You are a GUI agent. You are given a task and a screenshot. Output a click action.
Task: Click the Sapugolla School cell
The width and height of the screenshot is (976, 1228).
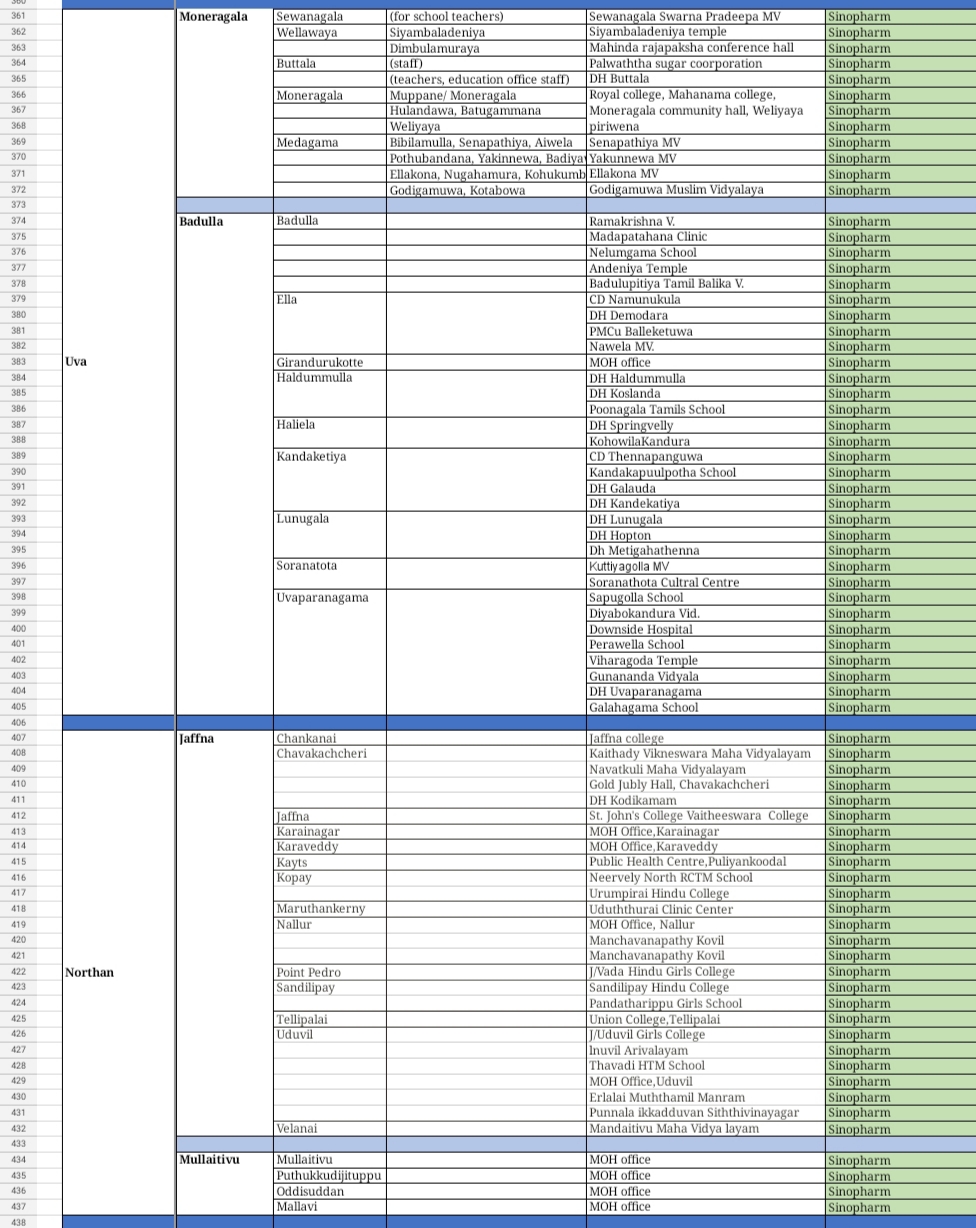(706, 597)
